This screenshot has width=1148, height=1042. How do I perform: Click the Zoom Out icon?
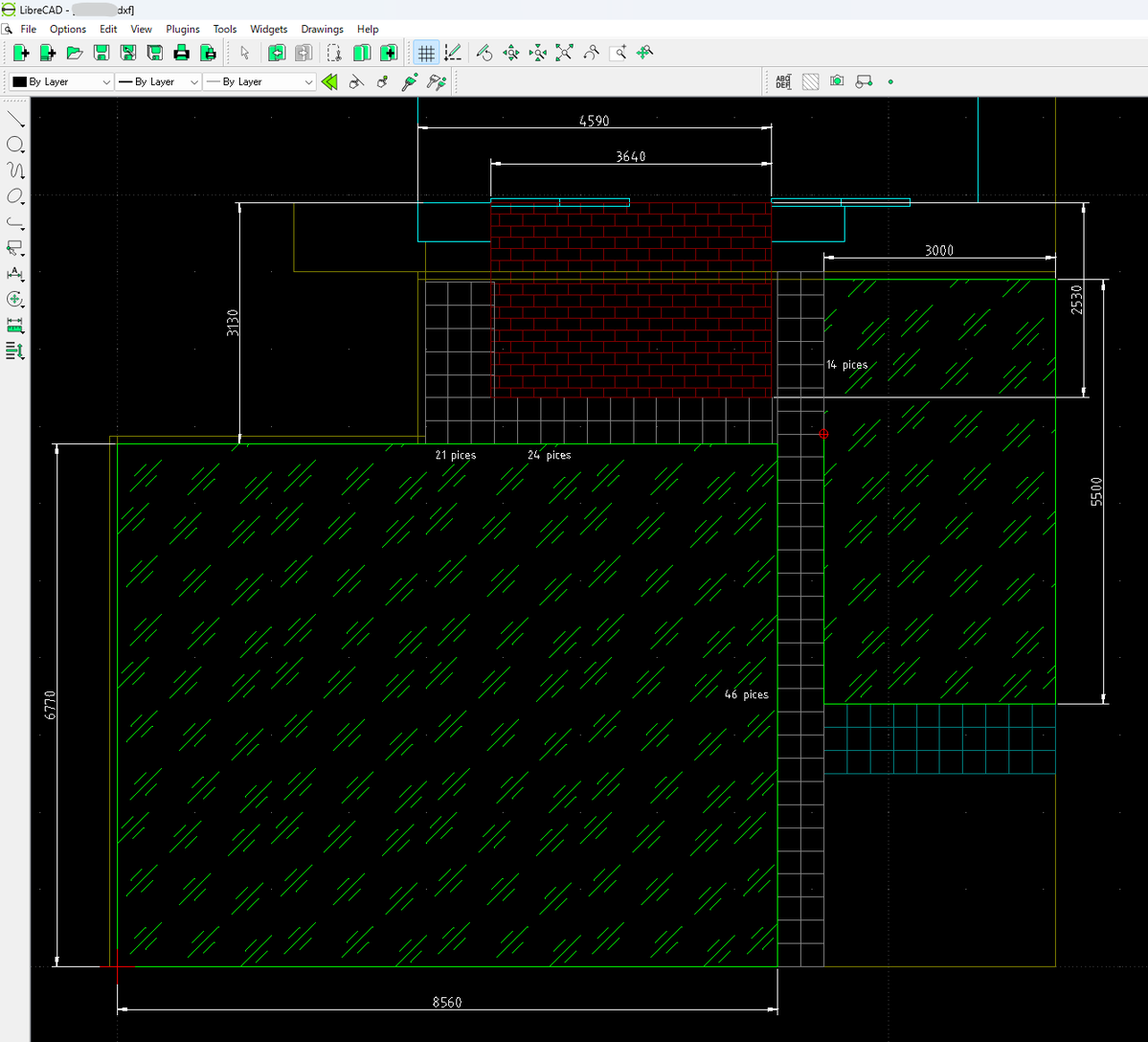tap(538, 53)
